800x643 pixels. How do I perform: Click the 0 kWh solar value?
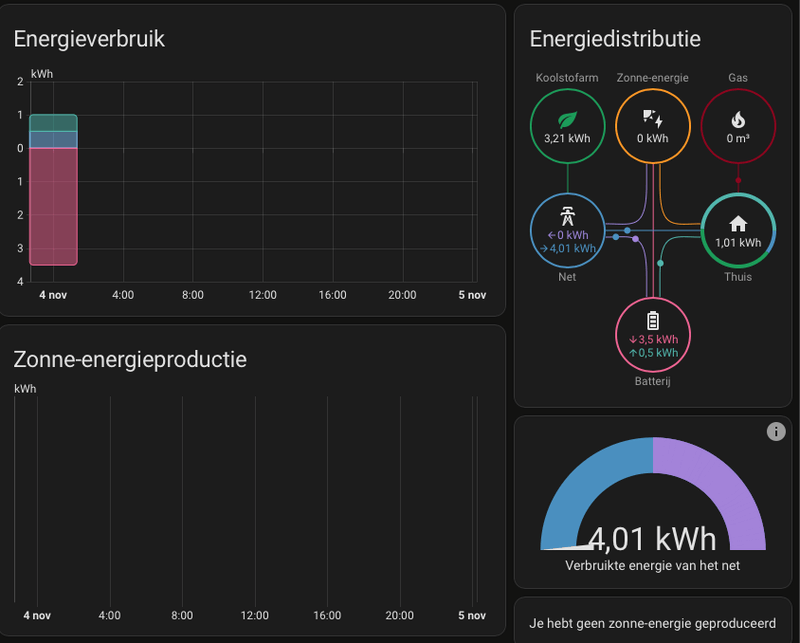point(653,138)
